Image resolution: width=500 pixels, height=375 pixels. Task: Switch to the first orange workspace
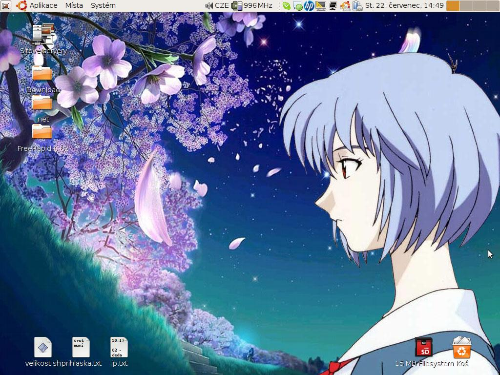452,6
